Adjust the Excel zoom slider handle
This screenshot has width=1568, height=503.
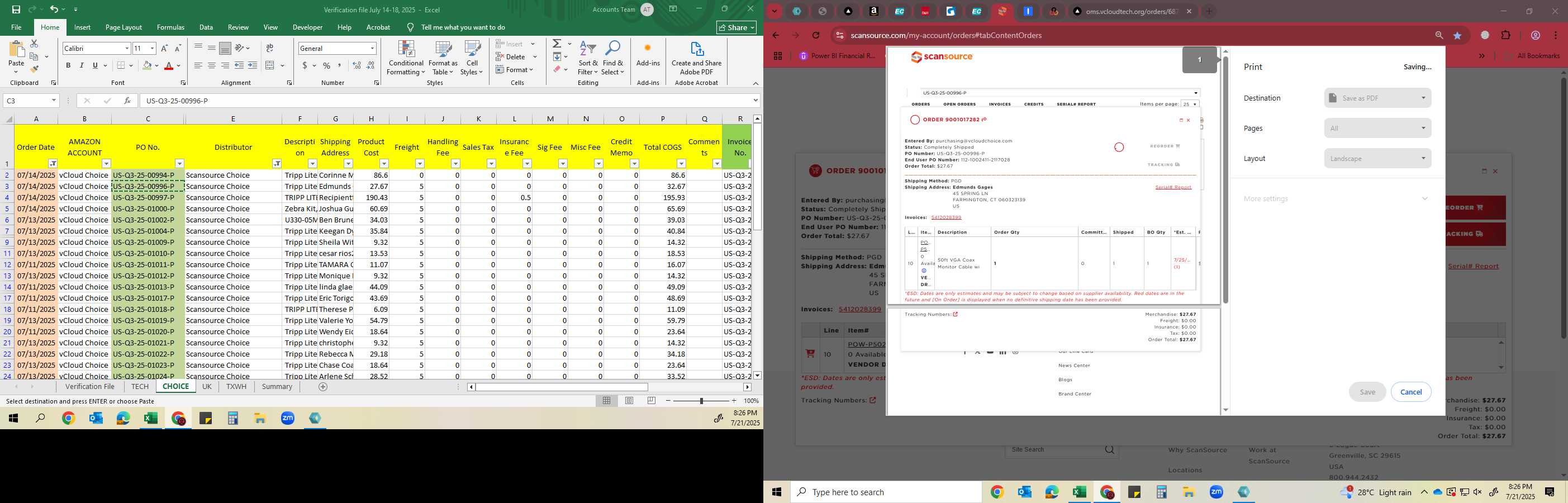[701, 401]
